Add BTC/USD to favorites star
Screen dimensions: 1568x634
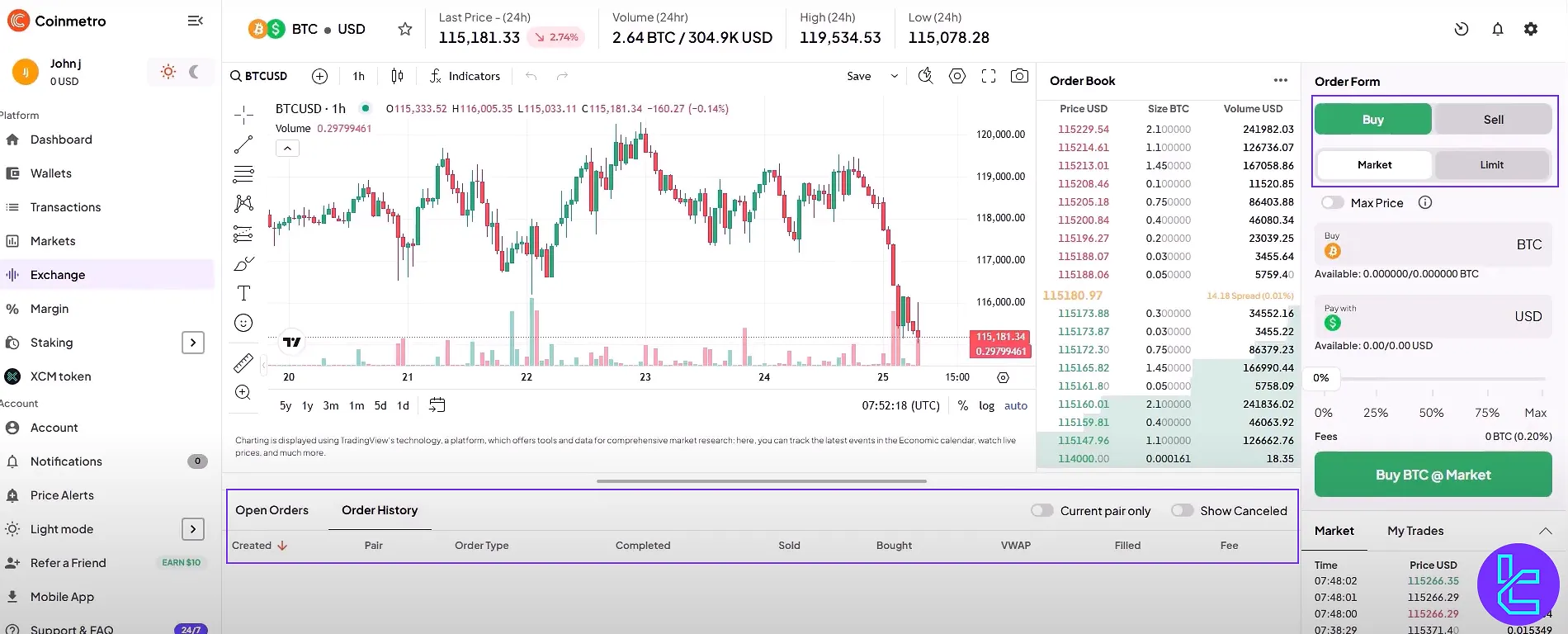404,29
